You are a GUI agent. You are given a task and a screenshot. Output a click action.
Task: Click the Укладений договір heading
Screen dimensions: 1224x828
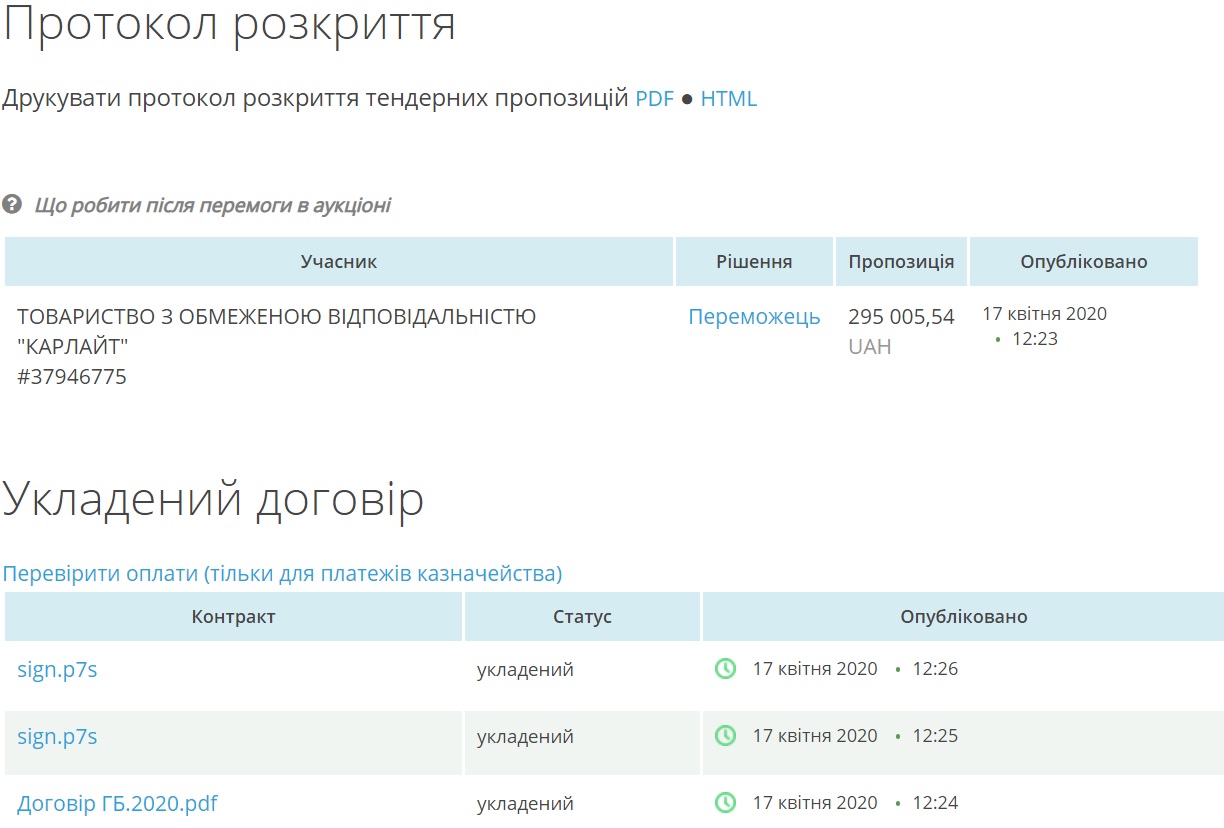click(213, 500)
